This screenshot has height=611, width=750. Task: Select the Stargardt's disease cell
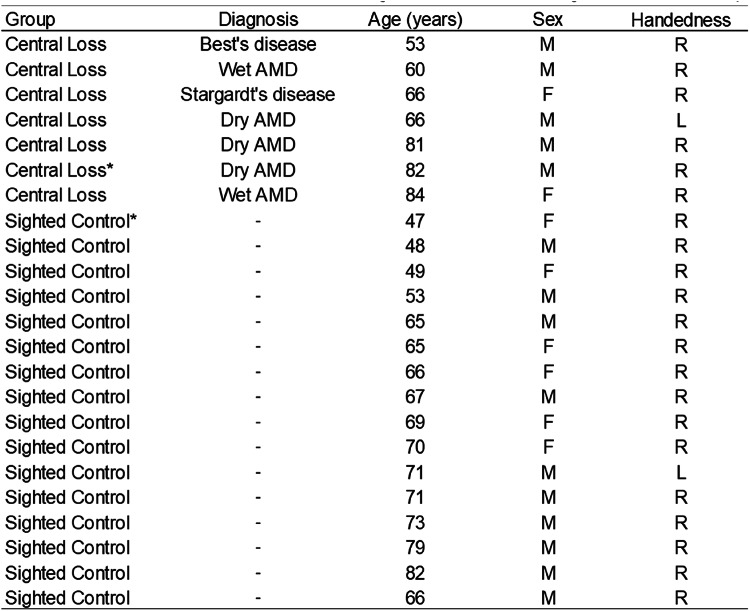[257, 95]
